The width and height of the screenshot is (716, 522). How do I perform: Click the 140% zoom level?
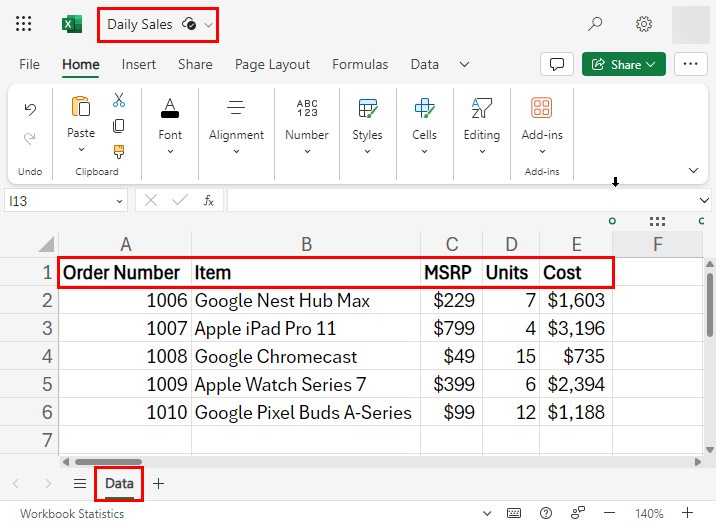tap(648, 513)
